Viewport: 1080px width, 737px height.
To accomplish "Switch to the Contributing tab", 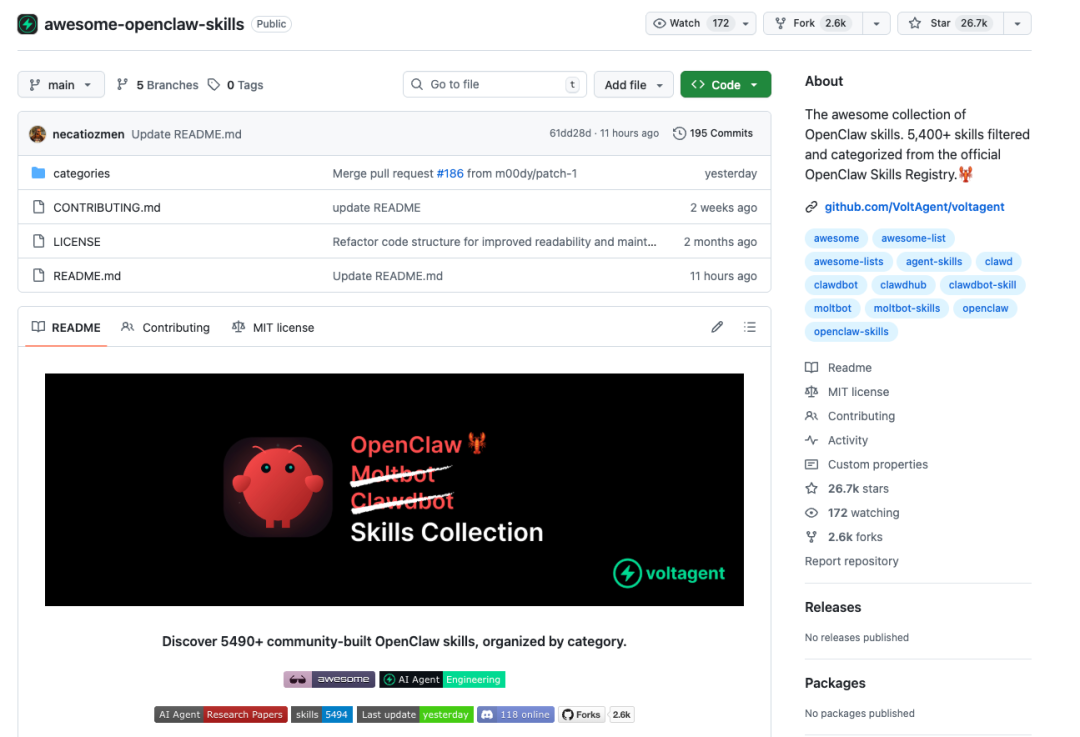I will coord(176,327).
